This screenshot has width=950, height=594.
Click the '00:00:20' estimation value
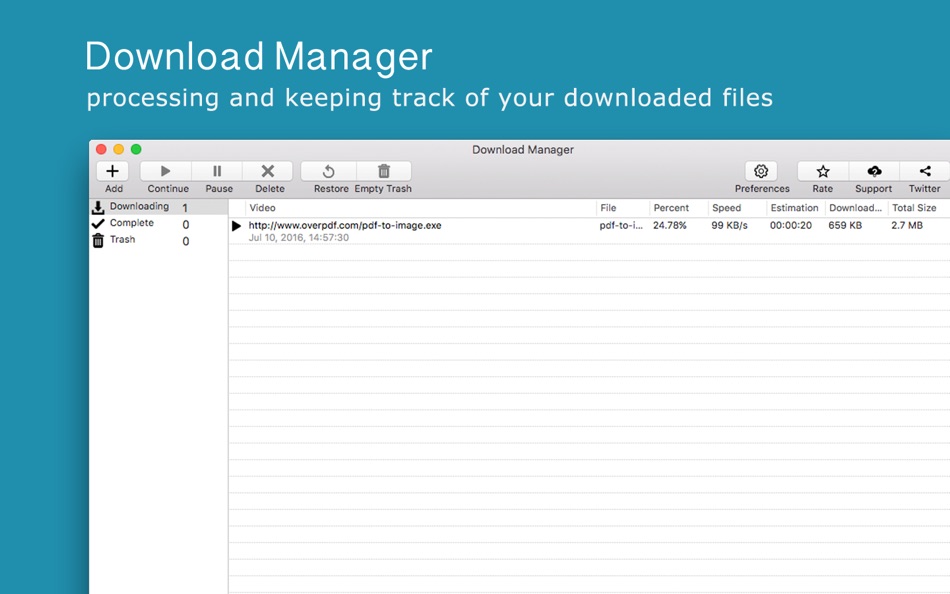click(791, 225)
